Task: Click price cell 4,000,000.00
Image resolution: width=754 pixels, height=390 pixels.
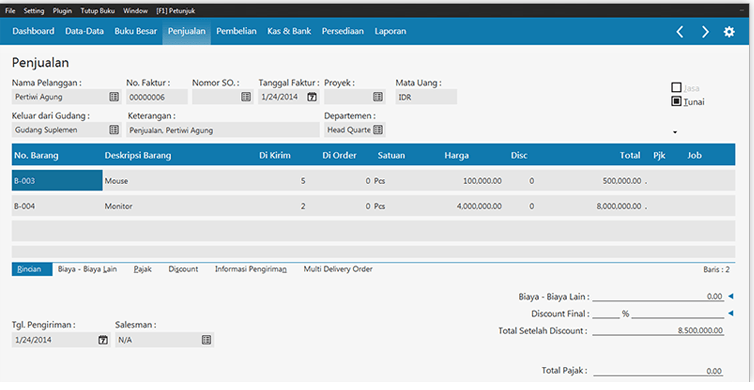Action: 479,206
